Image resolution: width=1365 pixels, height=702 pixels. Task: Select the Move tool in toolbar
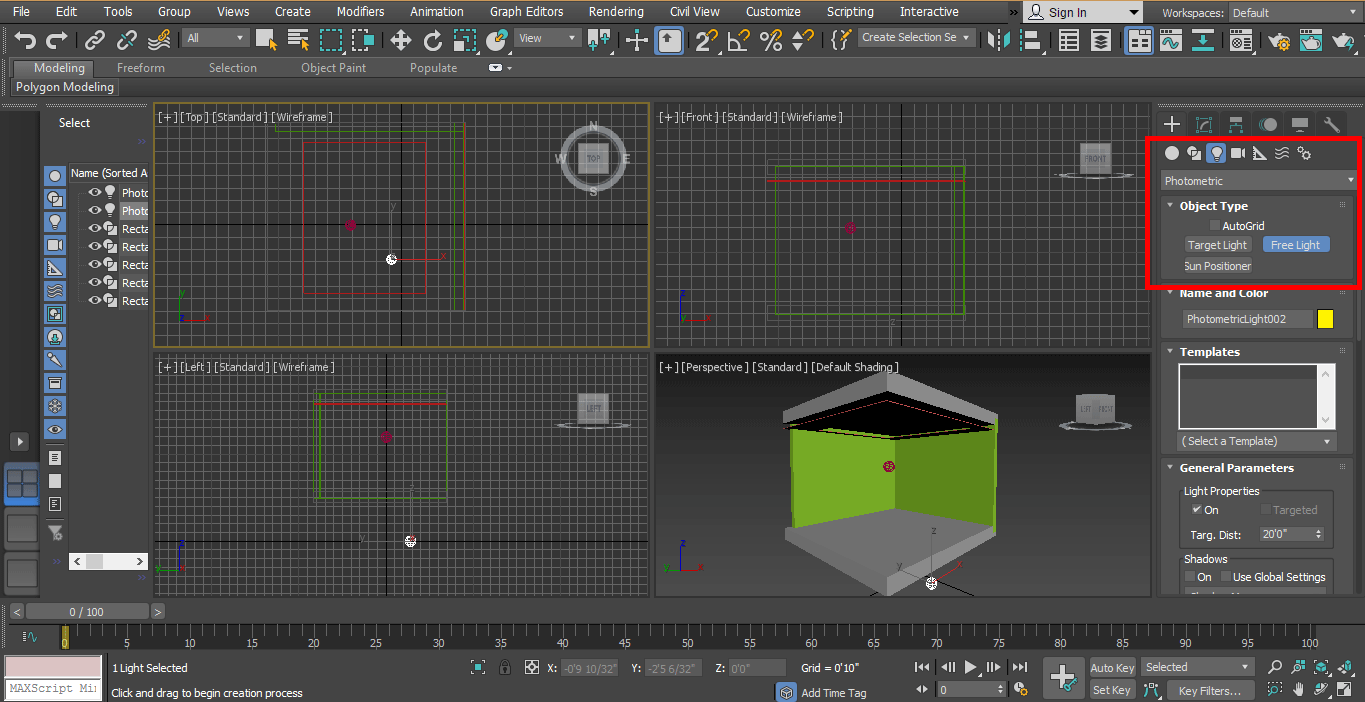click(x=401, y=40)
